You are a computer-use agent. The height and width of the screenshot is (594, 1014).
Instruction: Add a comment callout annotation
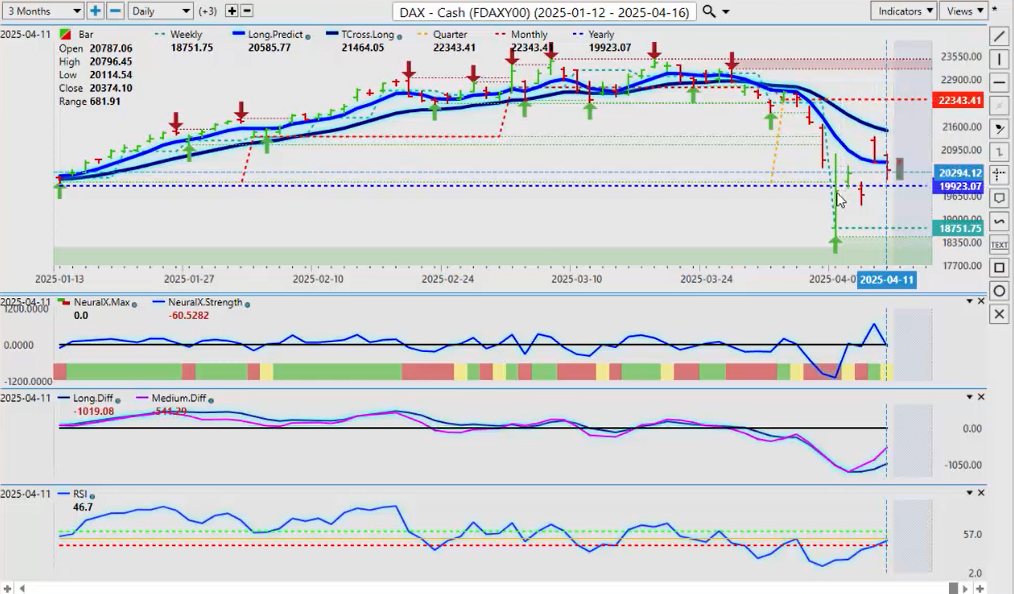point(999,198)
